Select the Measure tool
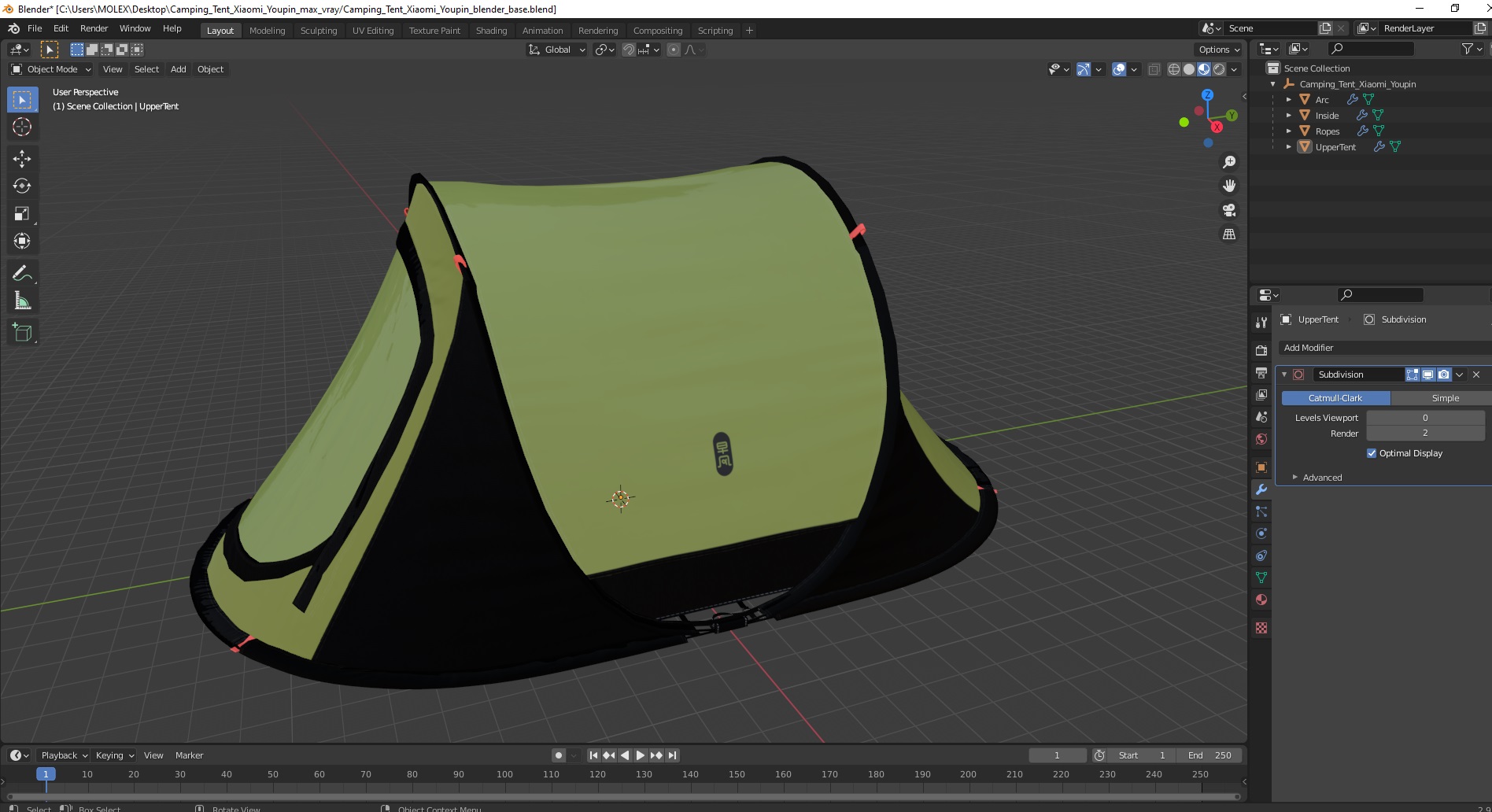 point(22,301)
